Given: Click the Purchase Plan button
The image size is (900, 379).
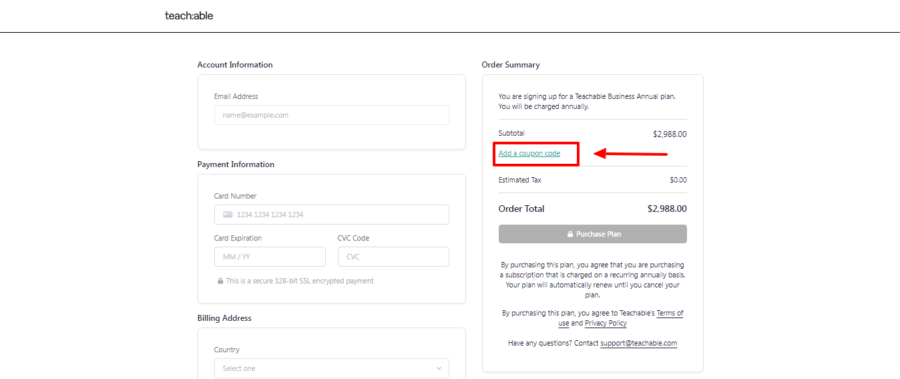Looking at the screenshot, I should [x=592, y=234].
